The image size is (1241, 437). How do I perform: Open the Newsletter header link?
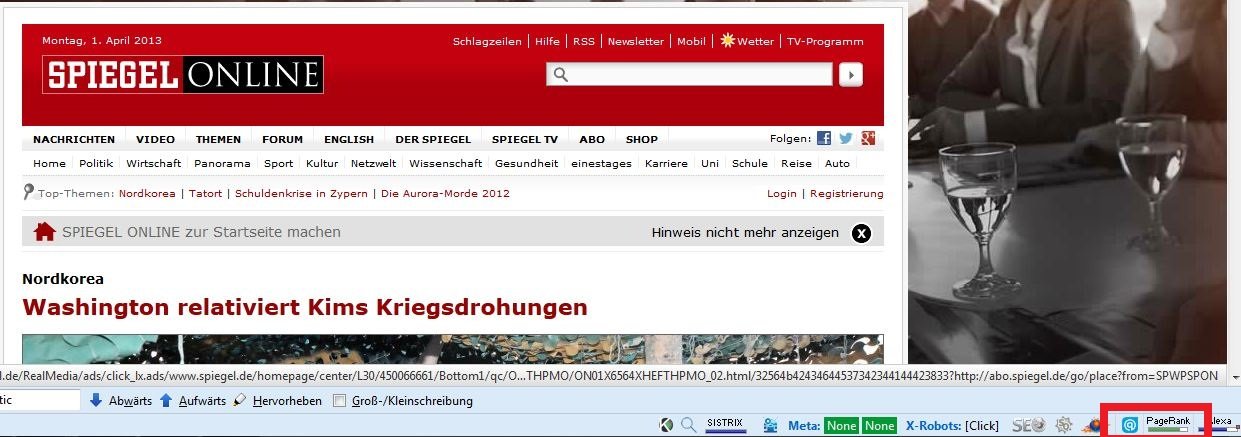tap(636, 41)
